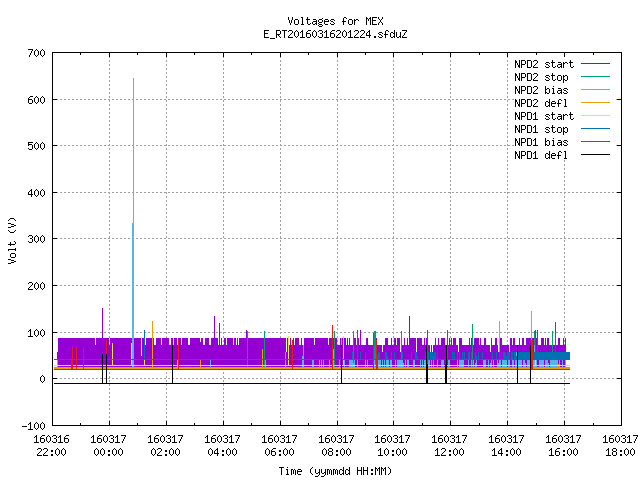640x480 pixels.
Task: Click the file name E_RT20160316201224.sfduZ subtitle
Action: coord(336,34)
